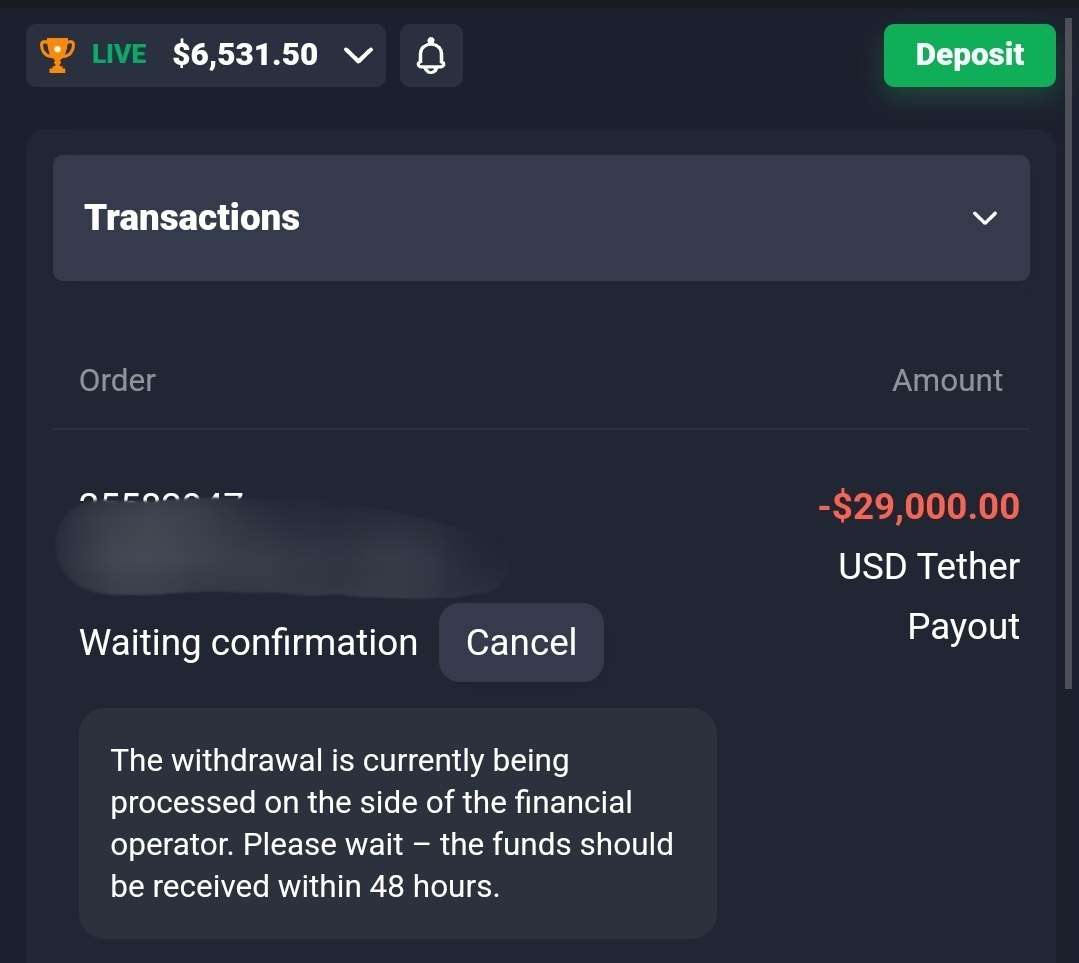The width and height of the screenshot is (1079, 963).
Task: Click the USD Tether payment method
Action: (x=928, y=567)
